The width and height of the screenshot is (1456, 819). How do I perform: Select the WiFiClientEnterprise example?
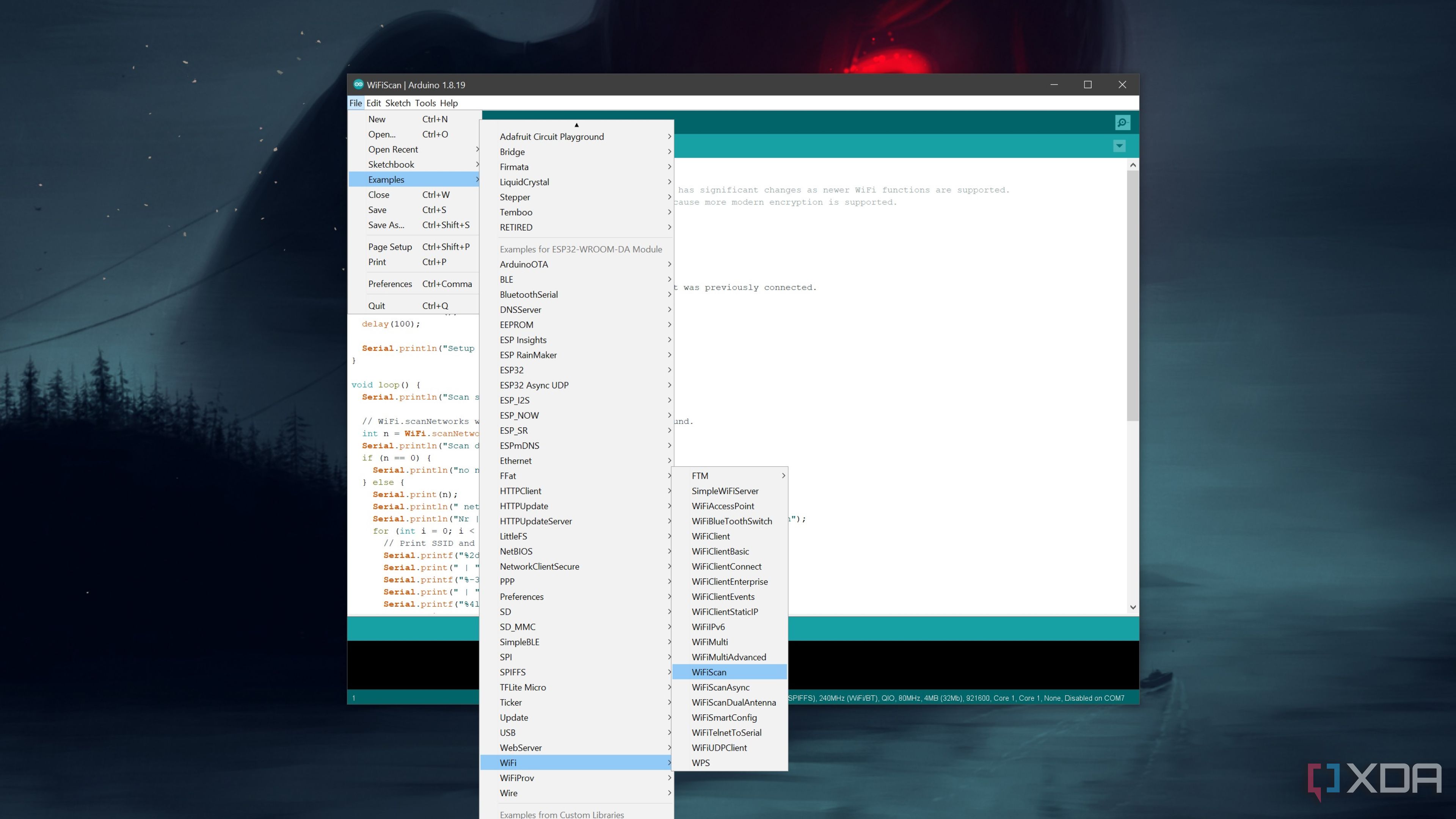coord(730,582)
